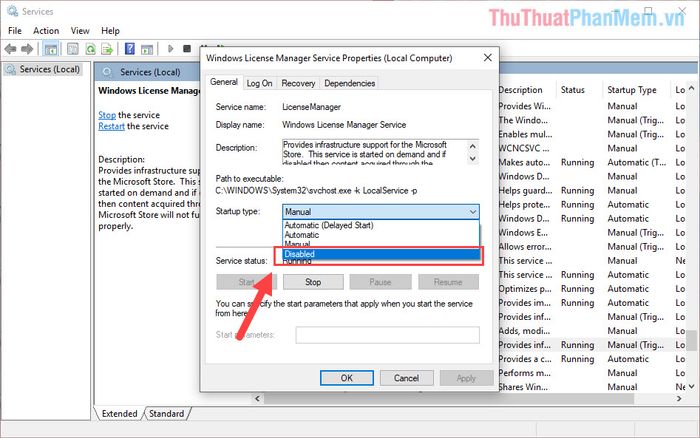The width and height of the screenshot is (700, 438).
Task: Click the 'Enables mul...' description cell
Action: 525,134
